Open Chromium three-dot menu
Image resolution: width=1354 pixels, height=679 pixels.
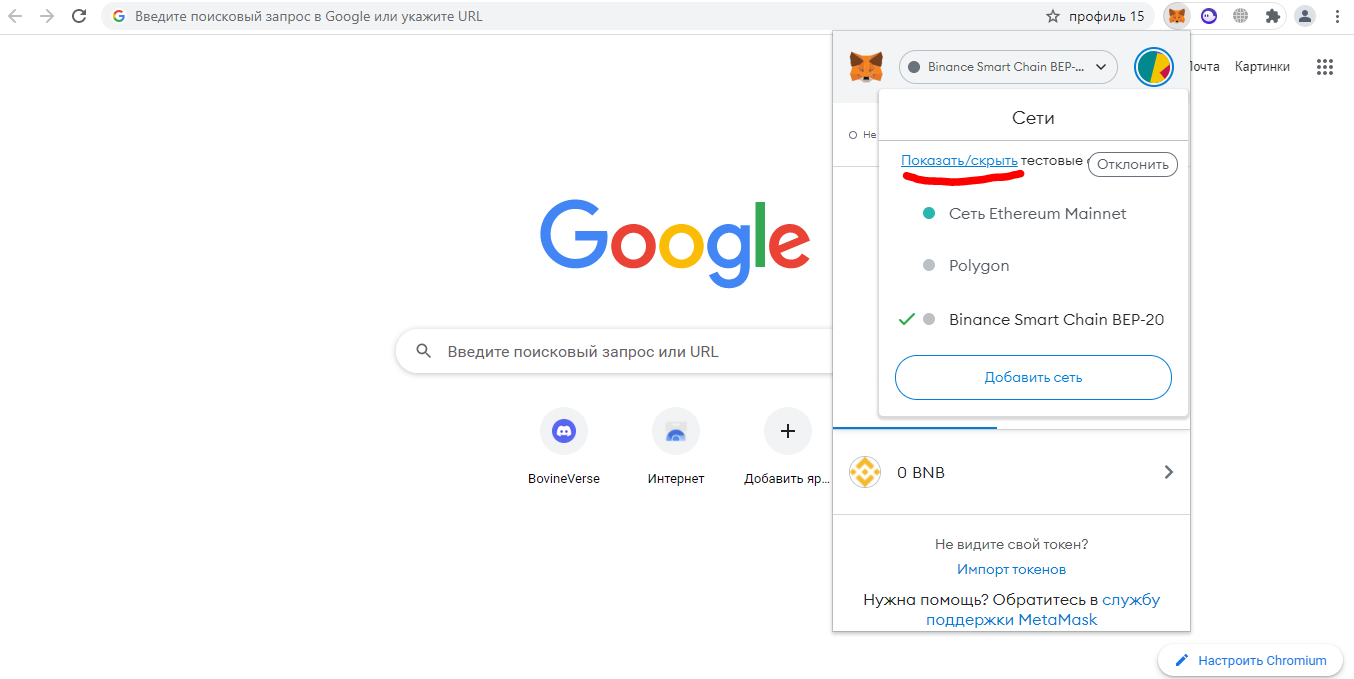click(1337, 16)
